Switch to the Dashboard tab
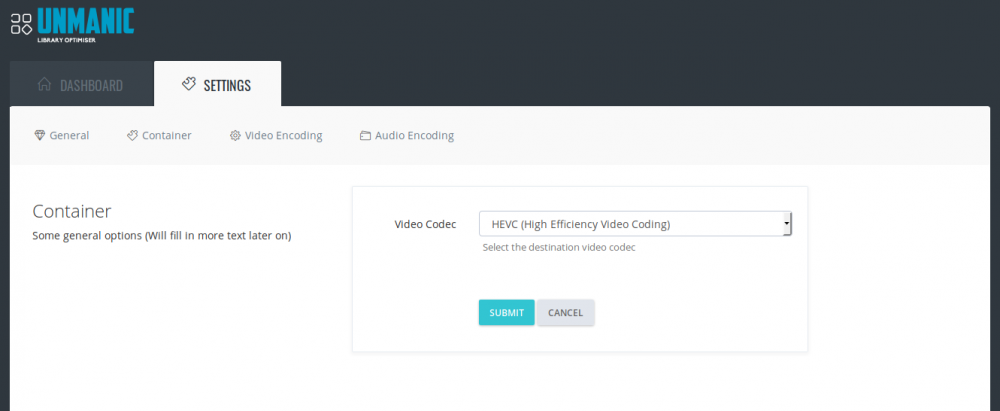This screenshot has width=1000, height=411. pos(82,84)
